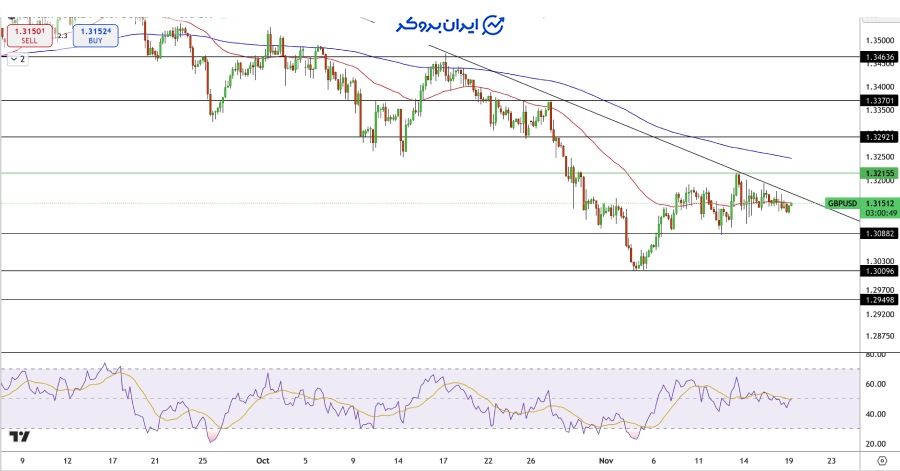This screenshot has height=471, width=900.
Task: Click the blue BUY price button
Action: coord(96,33)
